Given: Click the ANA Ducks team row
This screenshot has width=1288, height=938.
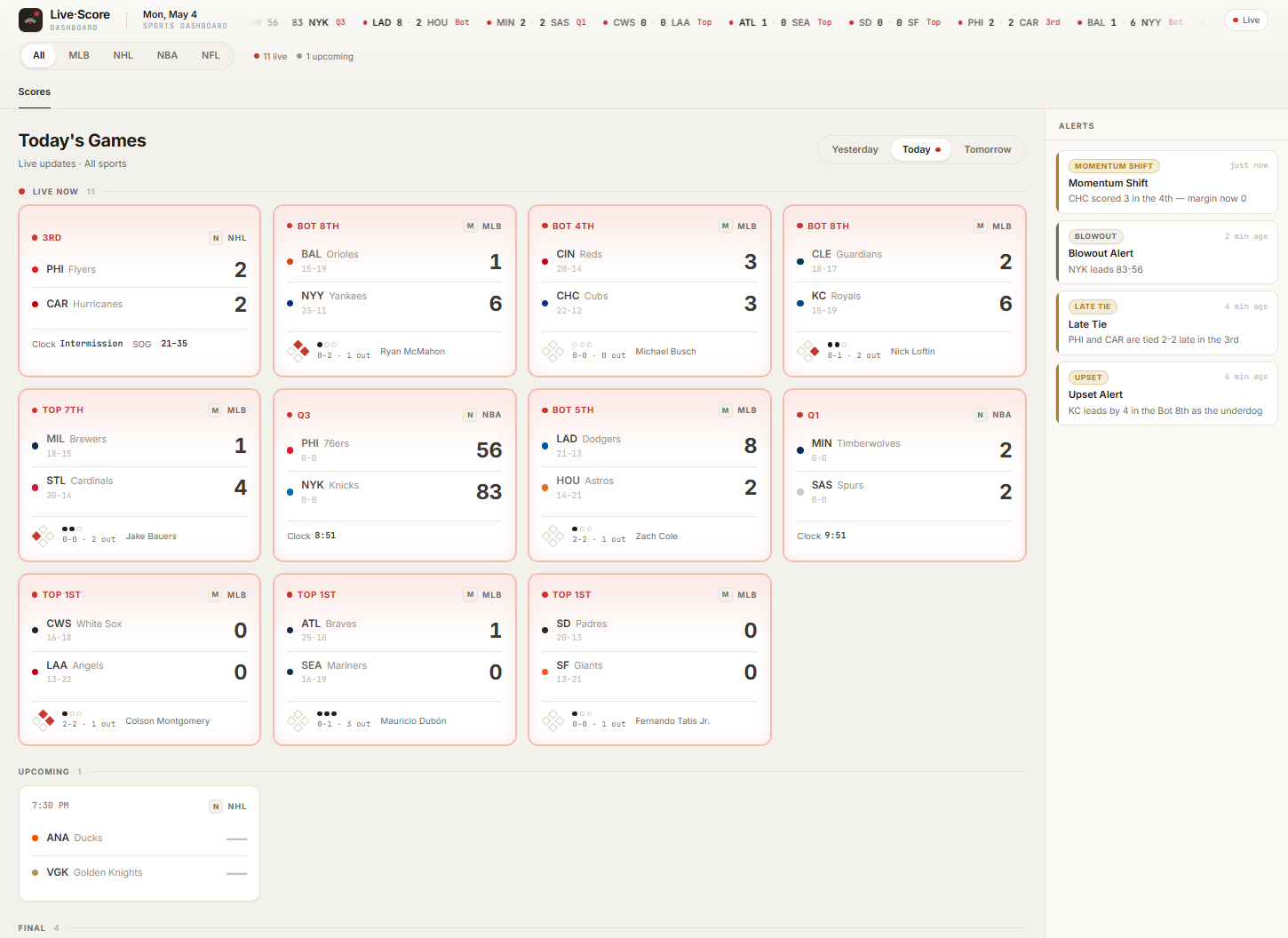Looking at the screenshot, I should coord(139,838).
